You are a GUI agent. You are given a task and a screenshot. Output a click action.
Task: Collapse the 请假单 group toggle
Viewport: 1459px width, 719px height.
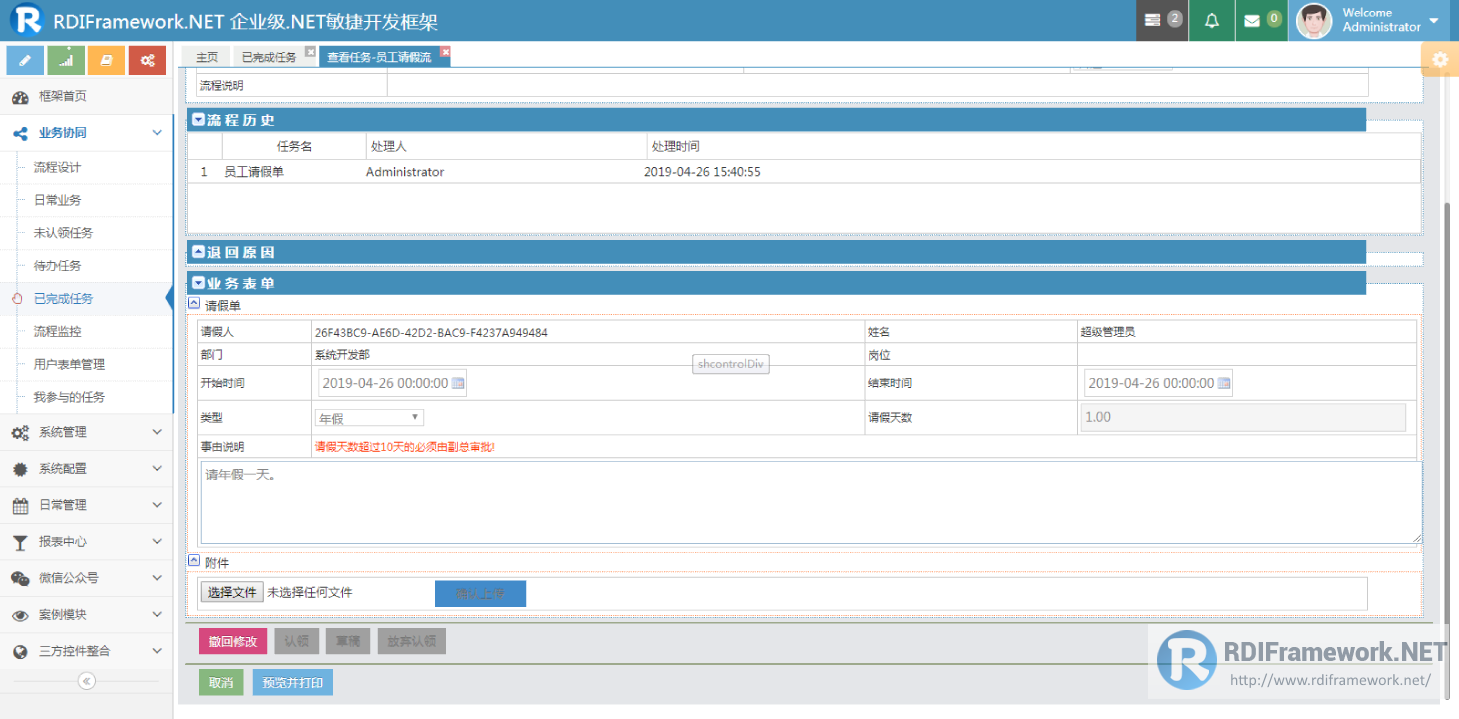pos(194,303)
